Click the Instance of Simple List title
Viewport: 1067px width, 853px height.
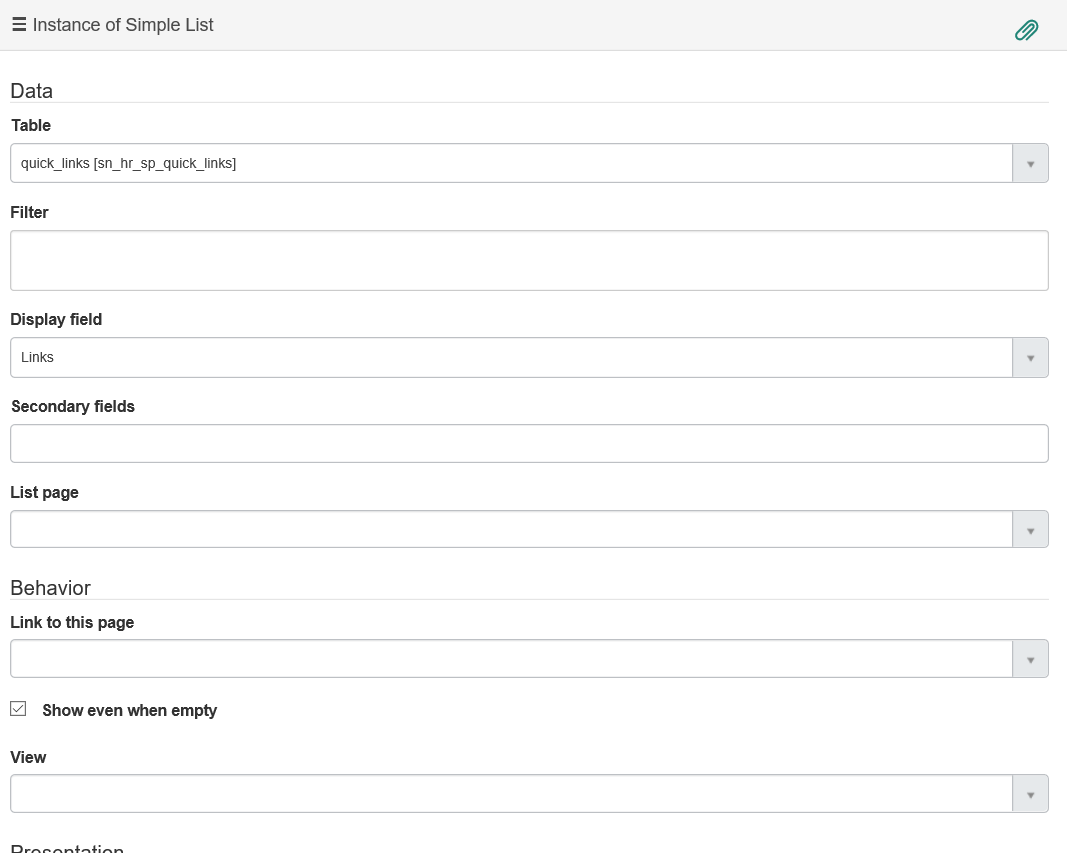(122, 24)
